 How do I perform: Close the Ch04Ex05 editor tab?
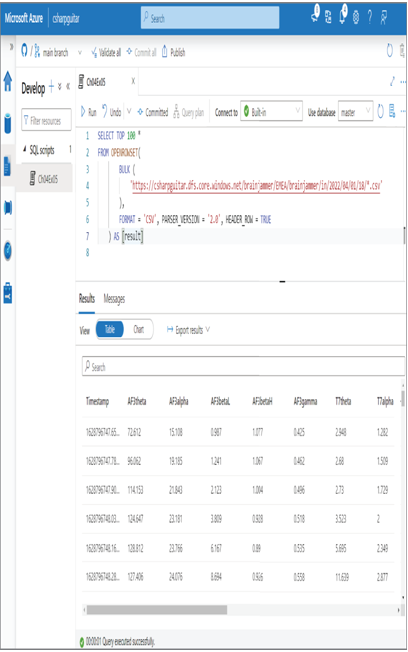click(x=133, y=81)
